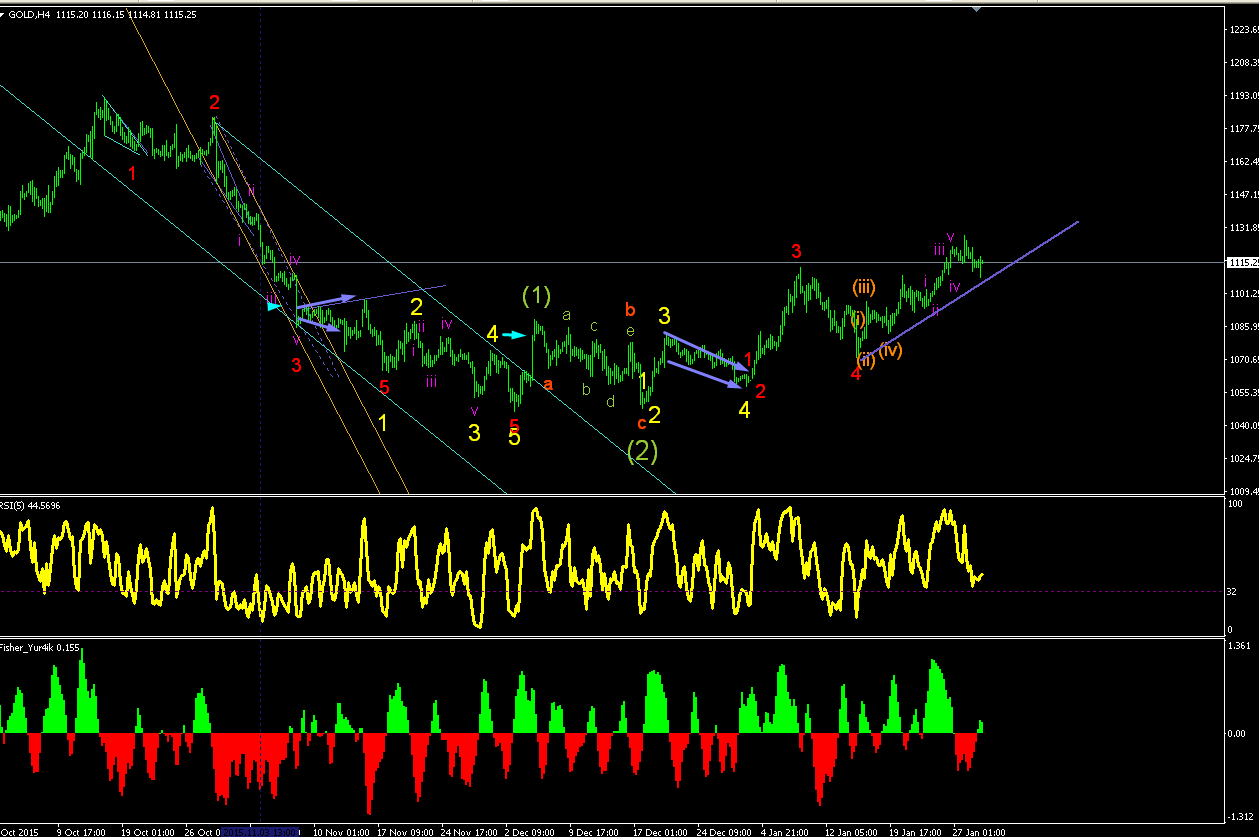Select the gray d wave label

[608, 401]
